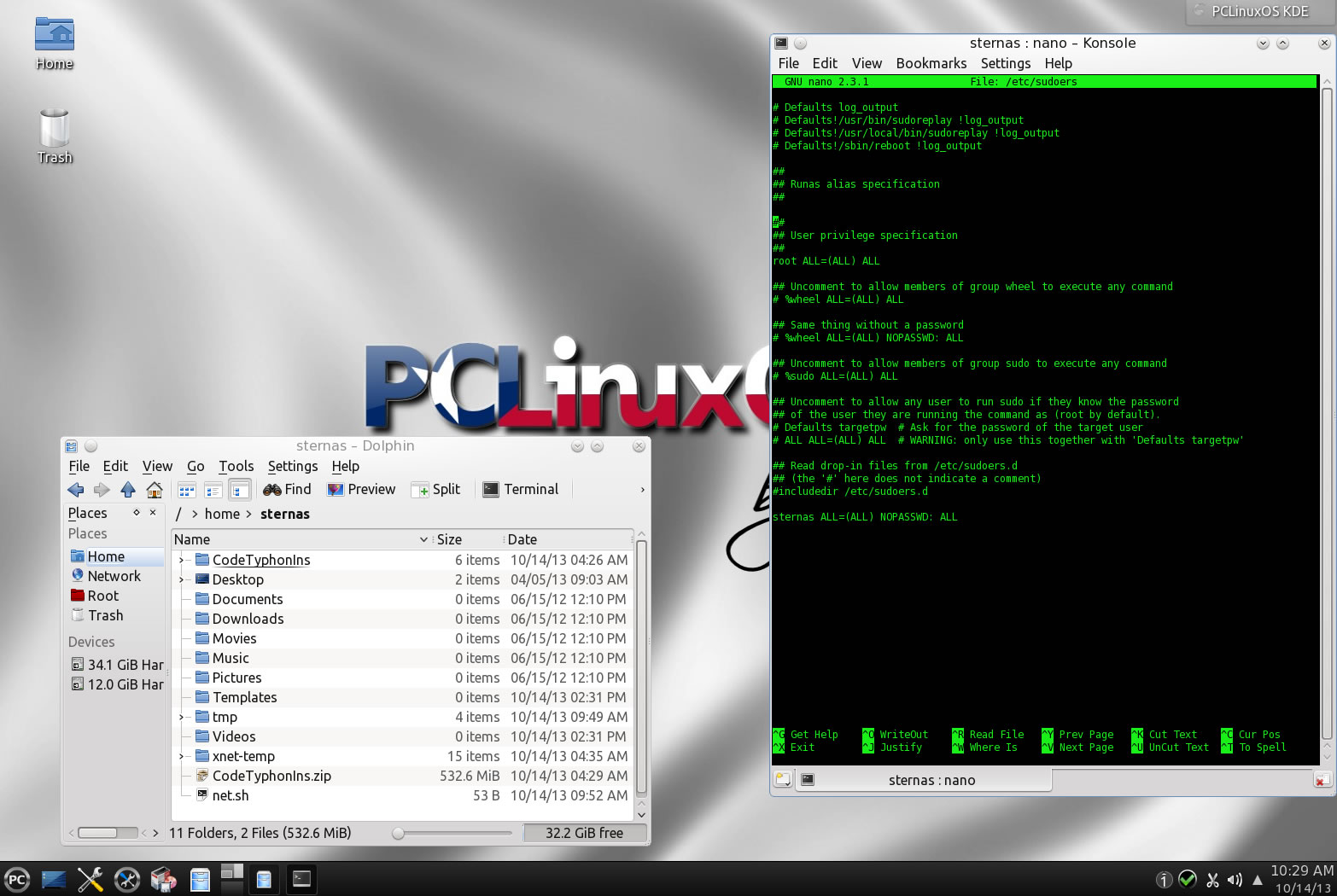Click Find with the binoculars icon
Viewport: 1337px width, 896px height.
click(288, 490)
